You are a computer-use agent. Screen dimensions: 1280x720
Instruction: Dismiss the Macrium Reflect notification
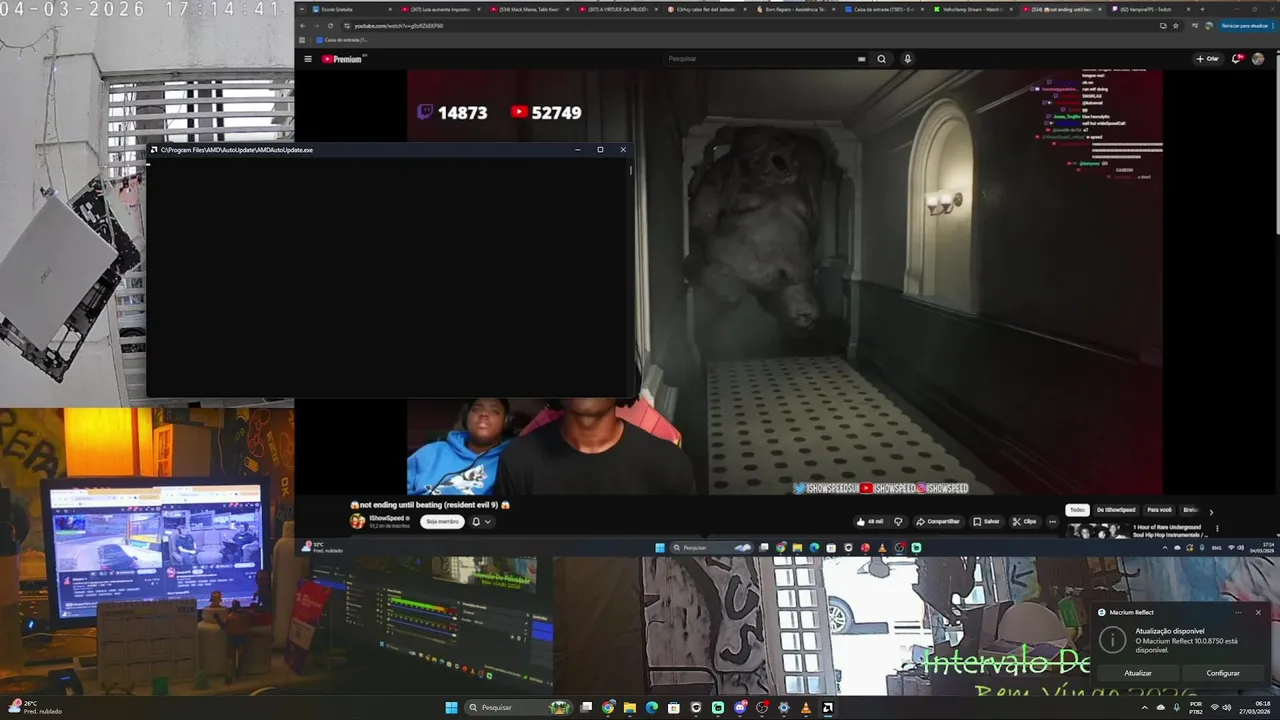(1258, 612)
